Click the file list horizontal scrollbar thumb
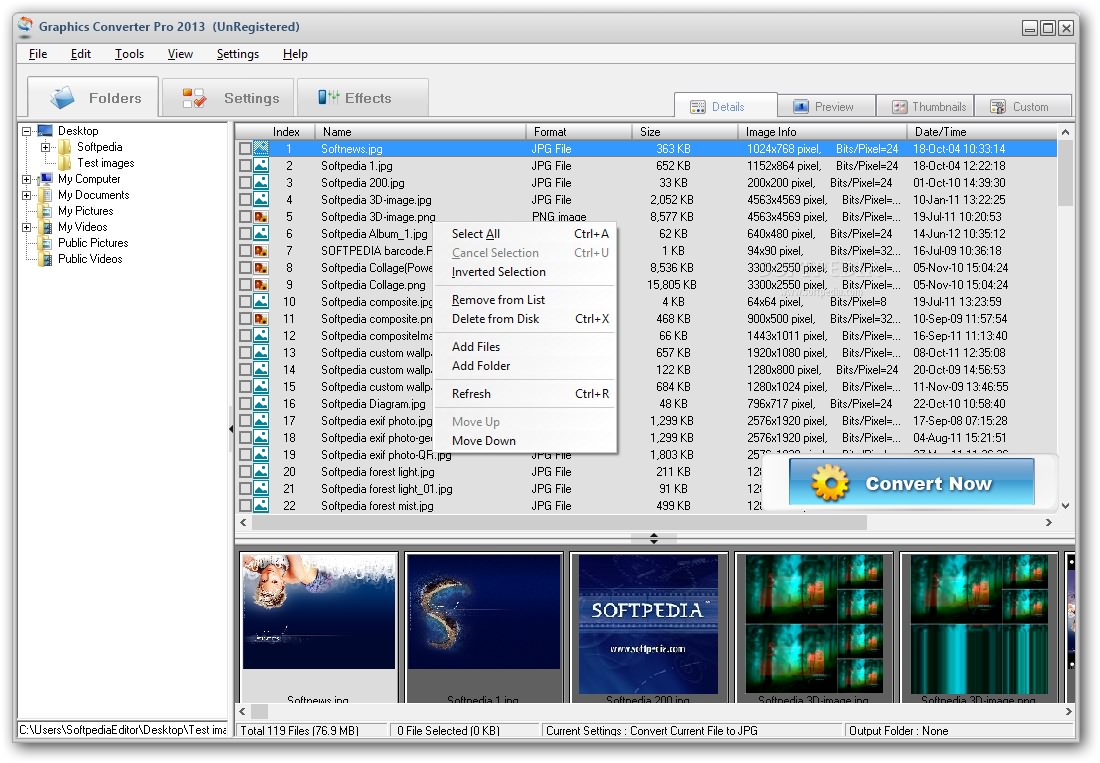Screen dimensions: 1100x763 tap(559, 522)
